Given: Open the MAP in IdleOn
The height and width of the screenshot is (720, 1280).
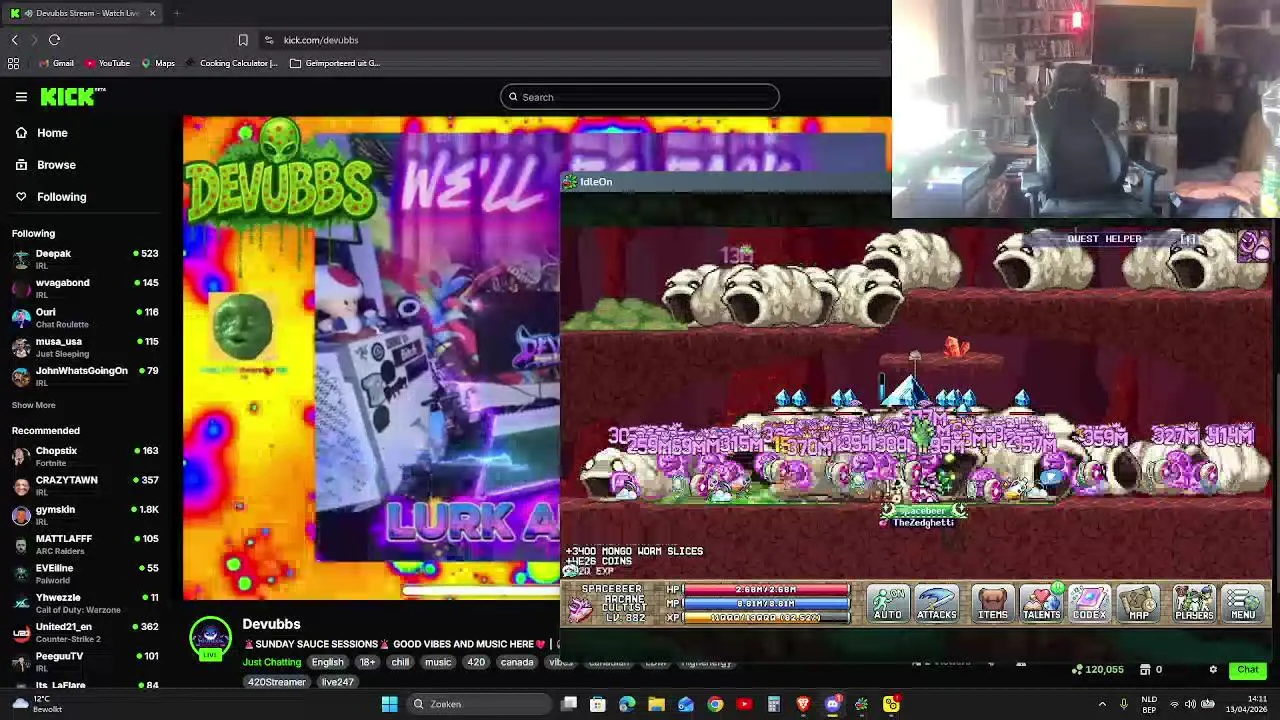Looking at the screenshot, I should tap(1139, 603).
